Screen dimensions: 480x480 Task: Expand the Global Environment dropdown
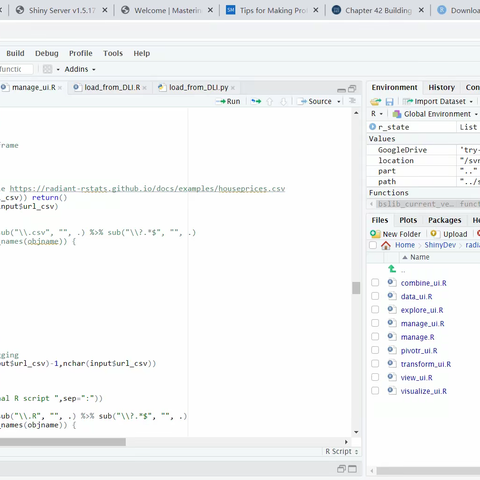coord(435,114)
